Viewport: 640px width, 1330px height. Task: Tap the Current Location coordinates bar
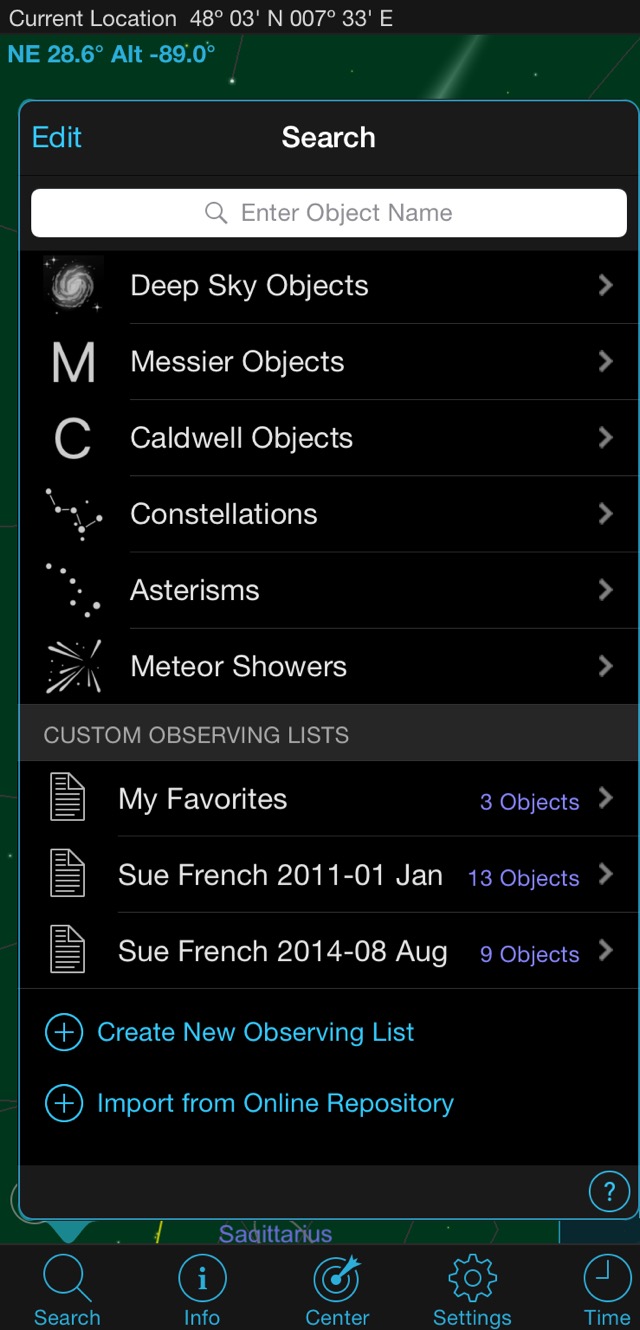(x=200, y=17)
